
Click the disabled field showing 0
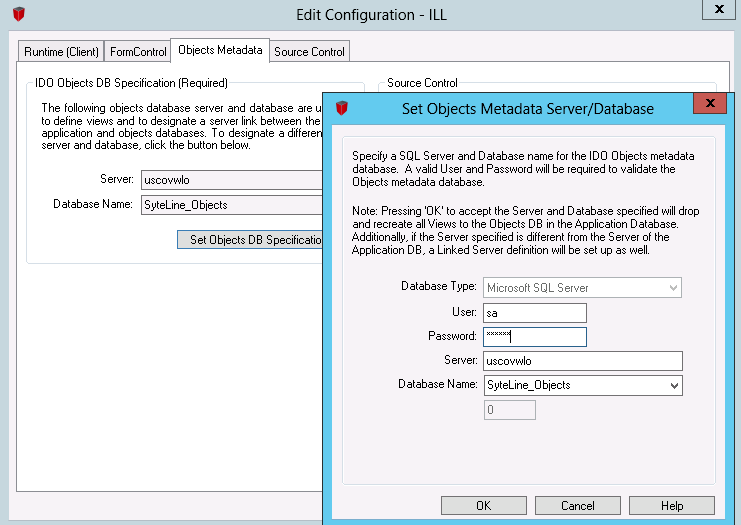pyautogui.click(x=510, y=410)
